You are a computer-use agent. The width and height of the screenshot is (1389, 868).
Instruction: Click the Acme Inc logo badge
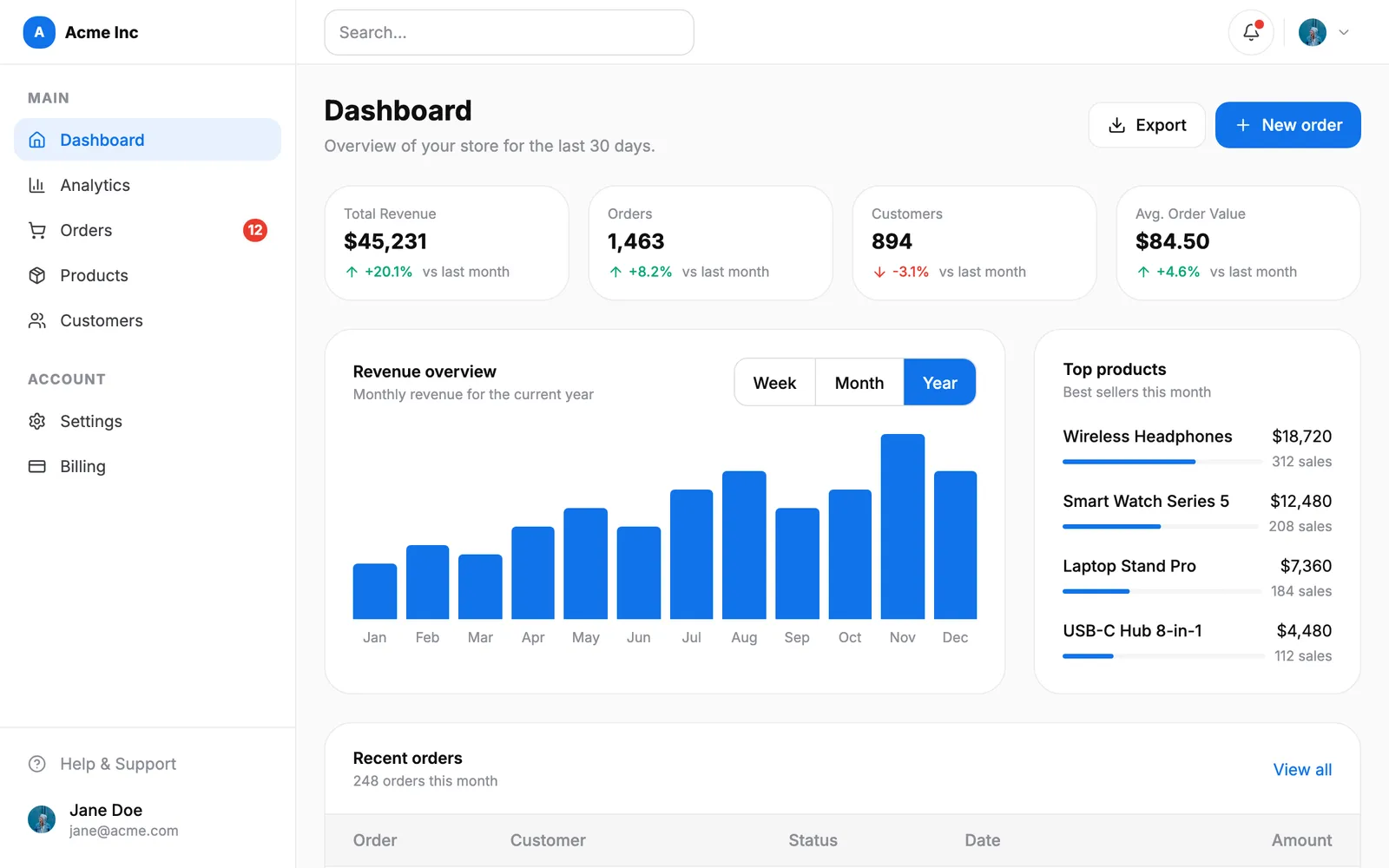(x=39, y=32)
